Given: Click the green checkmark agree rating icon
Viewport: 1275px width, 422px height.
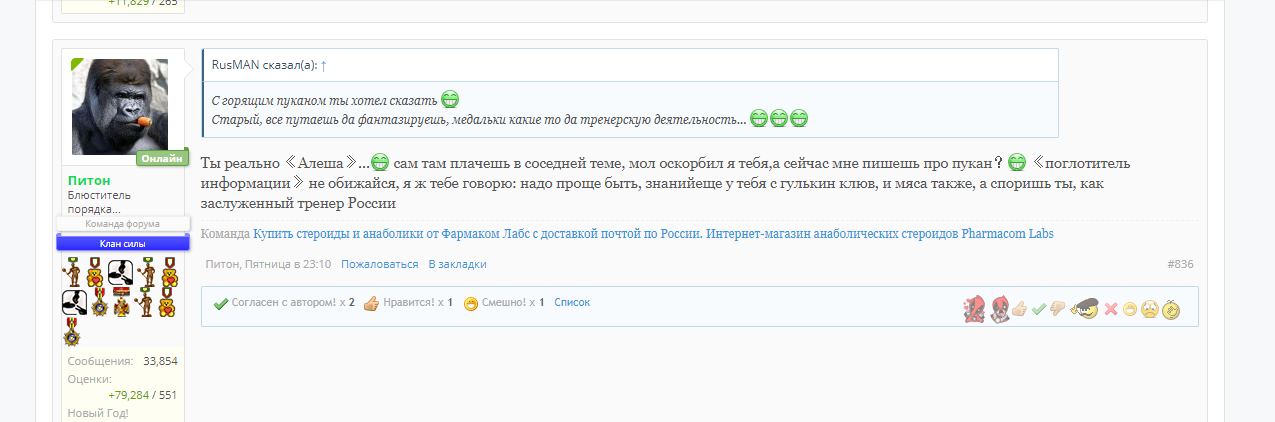Looking at the screenshot, I should coord(1038,309).
